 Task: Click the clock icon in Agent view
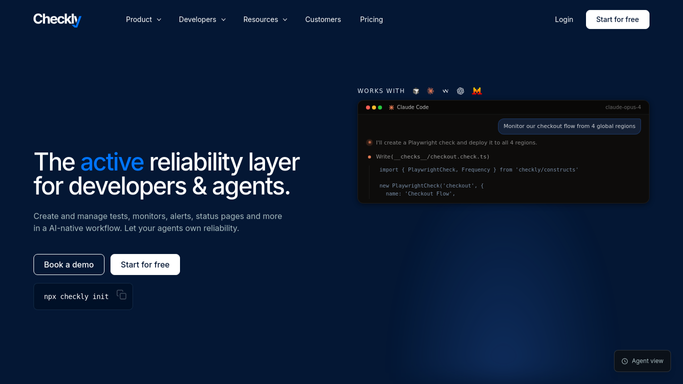click(x=625, y=361)
